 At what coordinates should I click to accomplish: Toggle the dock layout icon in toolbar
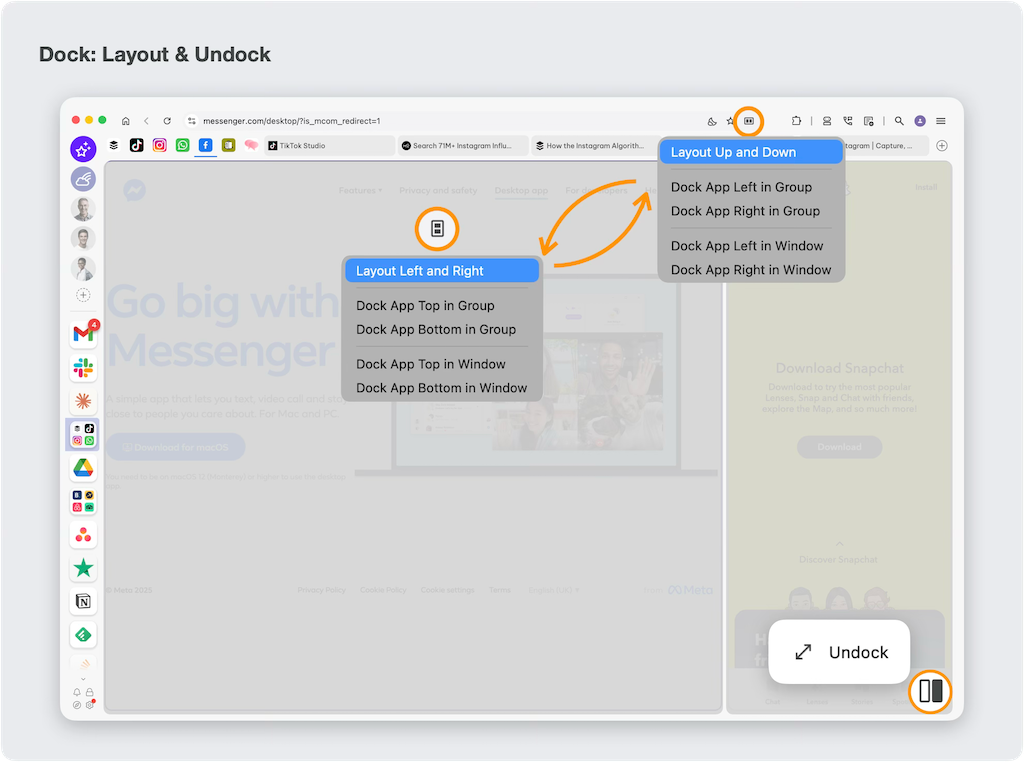(x=749, y=121)
